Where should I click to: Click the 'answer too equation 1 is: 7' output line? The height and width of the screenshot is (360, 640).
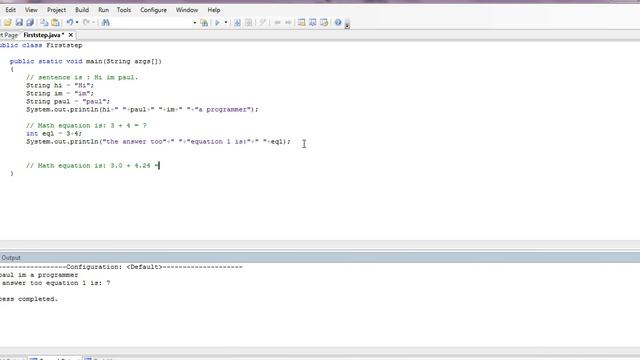(56, 283)
